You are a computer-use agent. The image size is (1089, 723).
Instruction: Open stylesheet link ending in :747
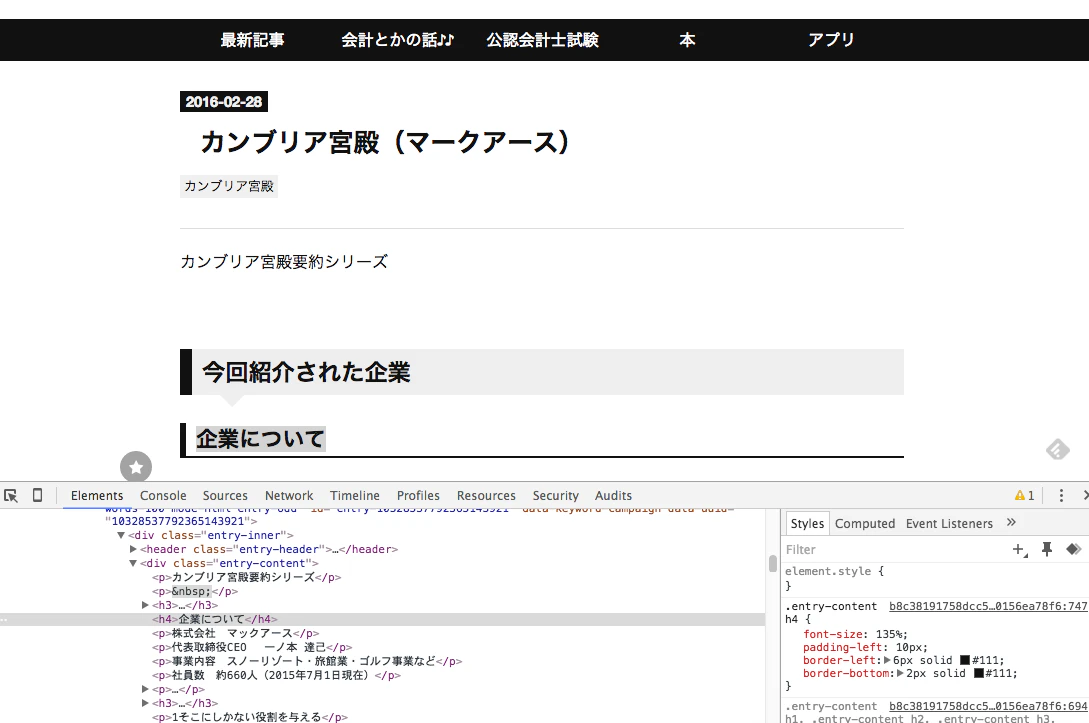988,606
